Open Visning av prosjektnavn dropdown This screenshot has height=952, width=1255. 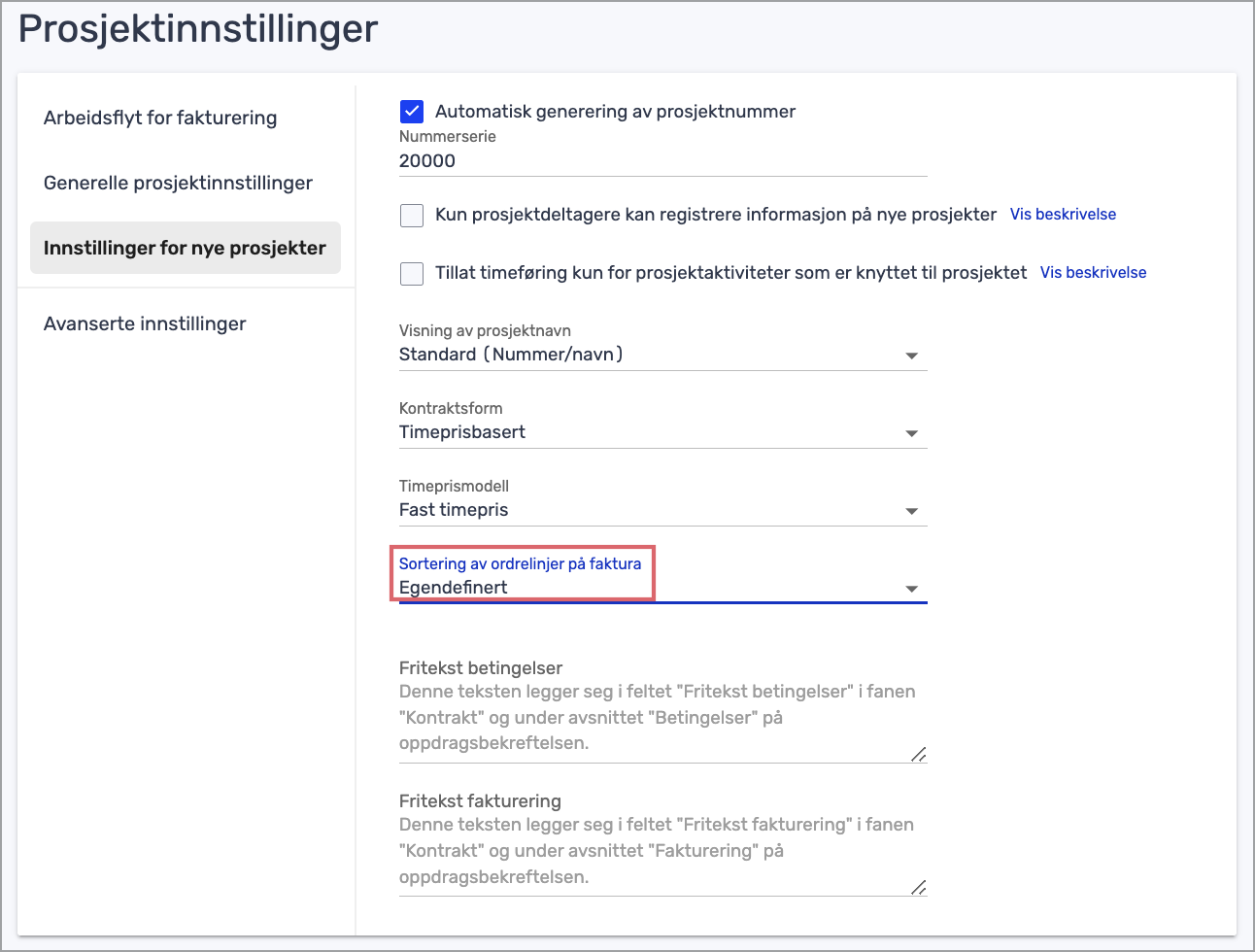pos(662,355)
